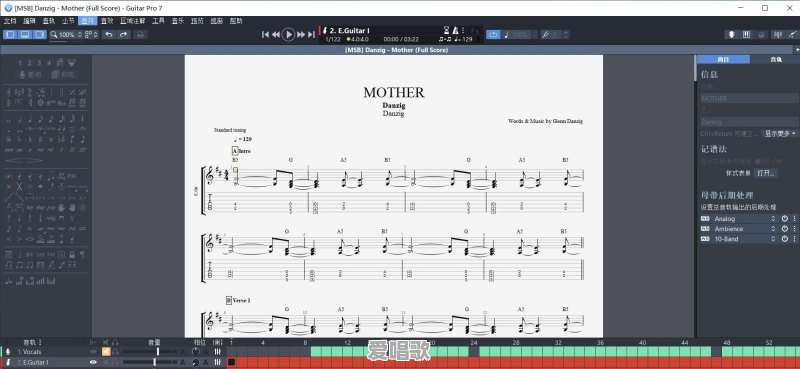Viewport: 800px width, 369px height.
Task: Click the Vocals track pan knob
Action: coord(195,352)
